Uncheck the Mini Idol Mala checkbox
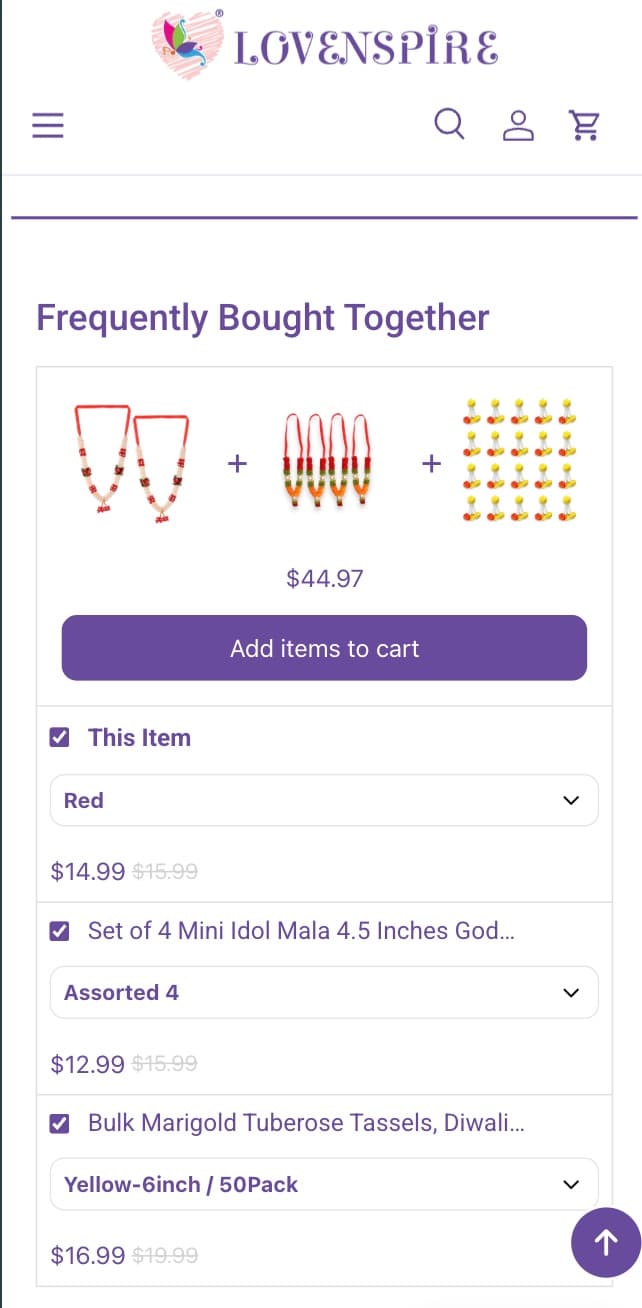This screenshot has width=642, height=1308. (x=60, y=931)
